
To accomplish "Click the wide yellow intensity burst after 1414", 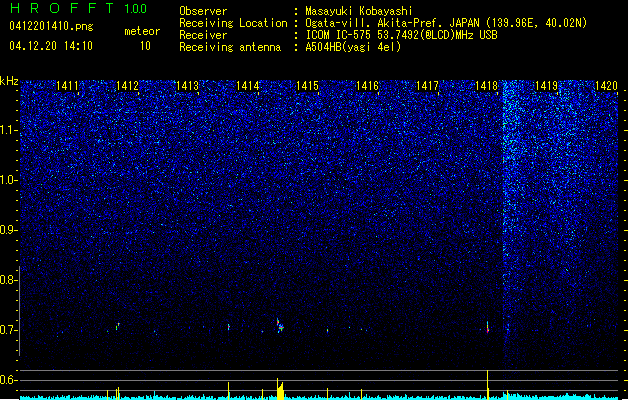I will click(x=280, y=389).
